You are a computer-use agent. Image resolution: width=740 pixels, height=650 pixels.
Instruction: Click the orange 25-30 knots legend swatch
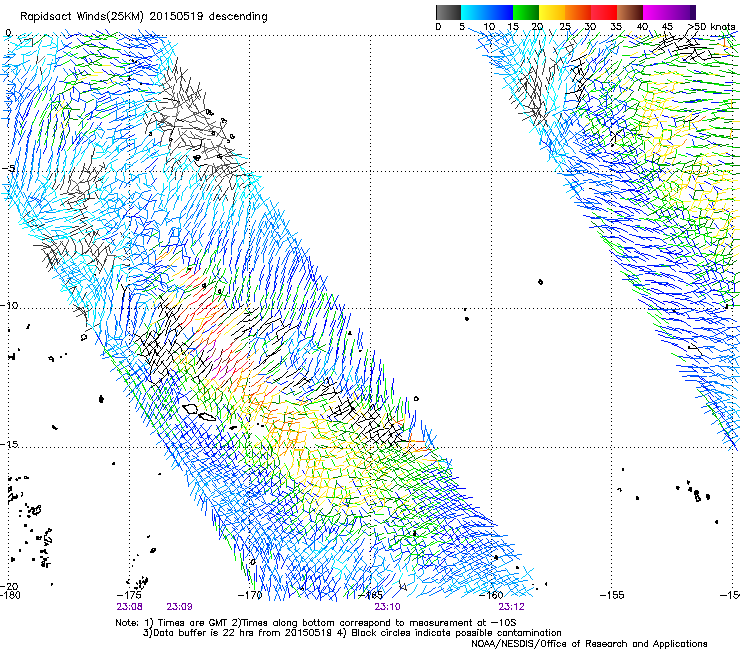(578, 12)
